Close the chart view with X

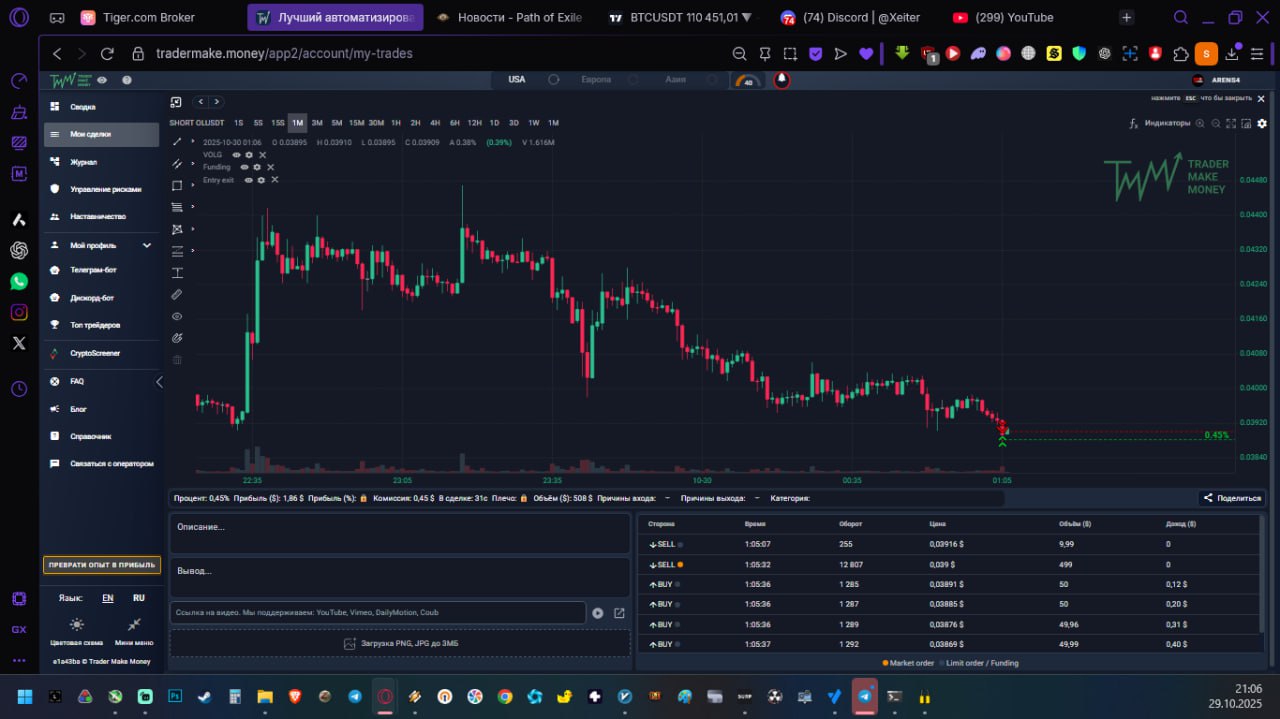[x=1261, y=98]
